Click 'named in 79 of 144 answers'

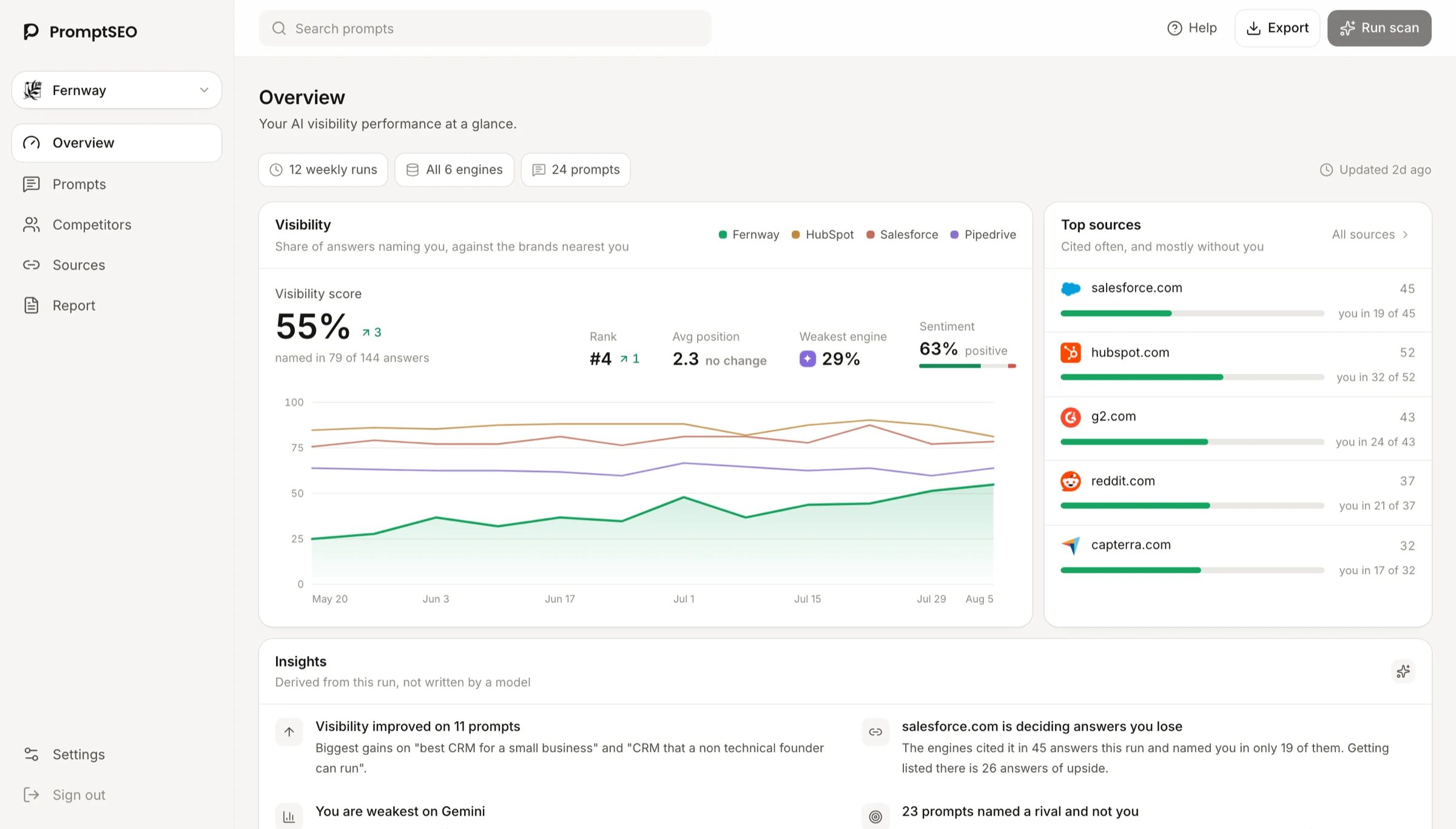click(352, 358)
